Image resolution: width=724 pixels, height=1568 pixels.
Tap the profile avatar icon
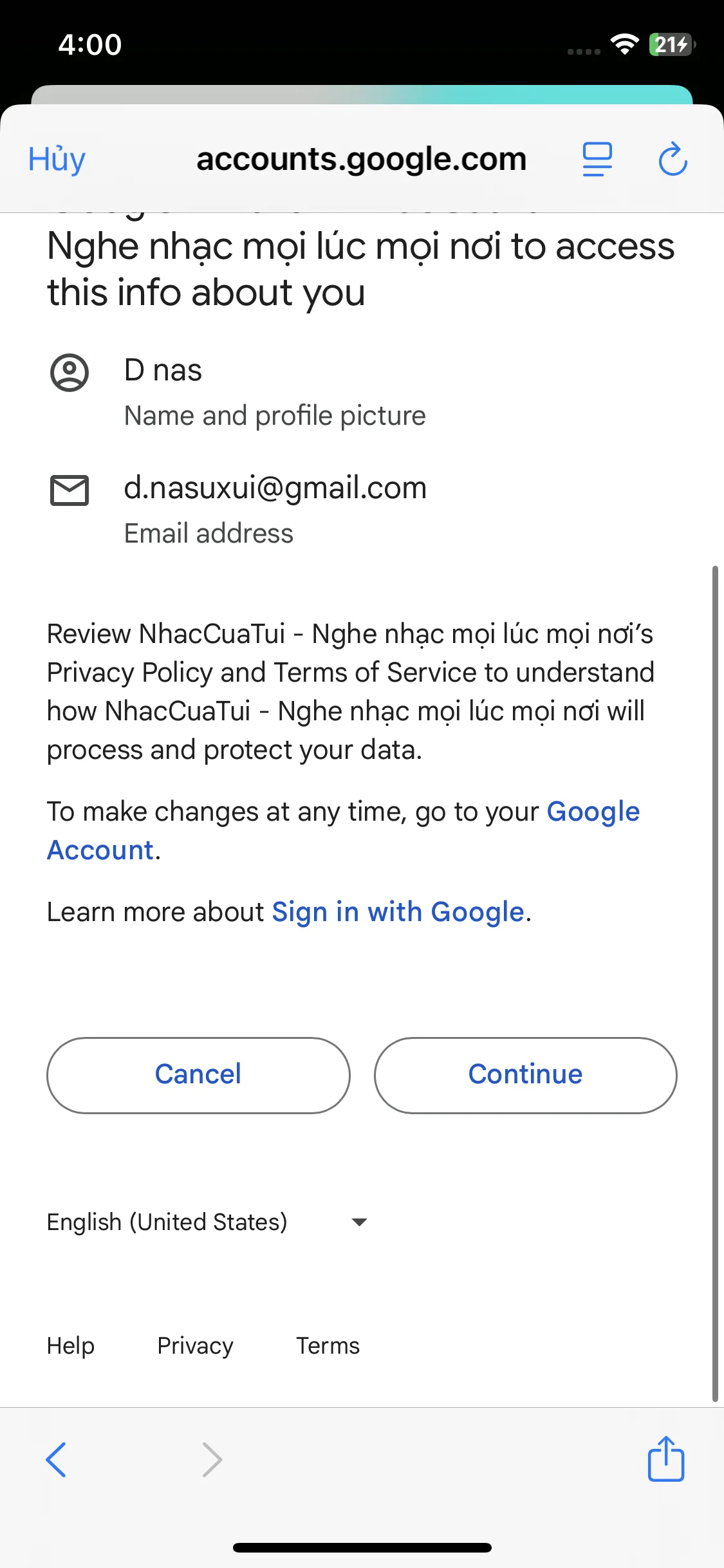(x=70, y=372)
